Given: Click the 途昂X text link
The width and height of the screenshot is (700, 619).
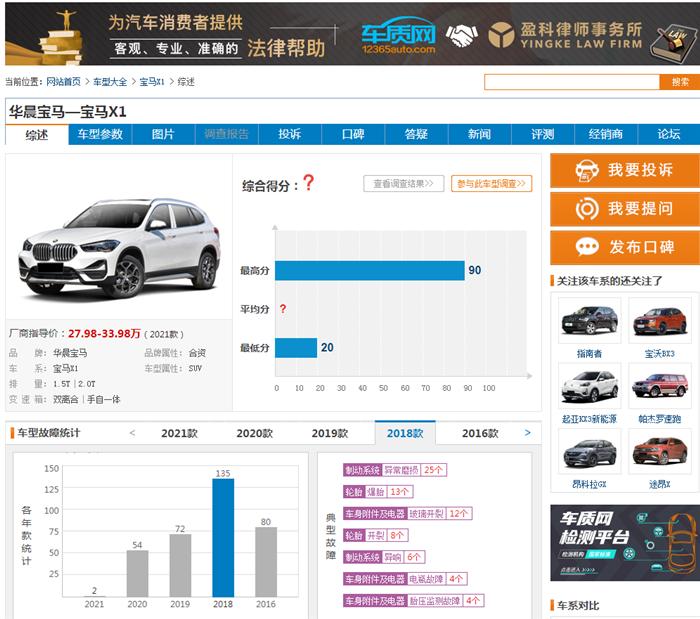Looking at the screenshot, I should 660,484.
